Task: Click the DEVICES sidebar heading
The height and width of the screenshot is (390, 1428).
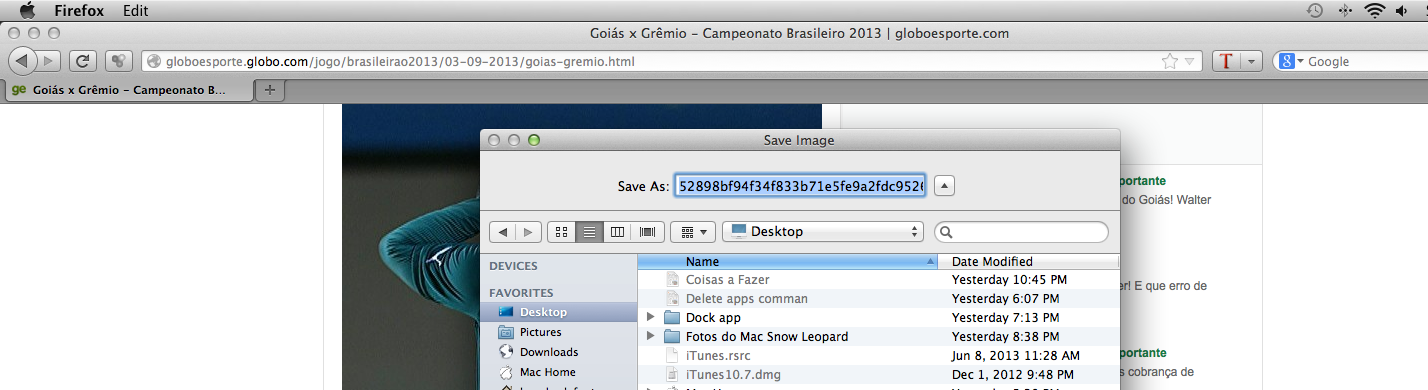Action: [x=513, y=266]
